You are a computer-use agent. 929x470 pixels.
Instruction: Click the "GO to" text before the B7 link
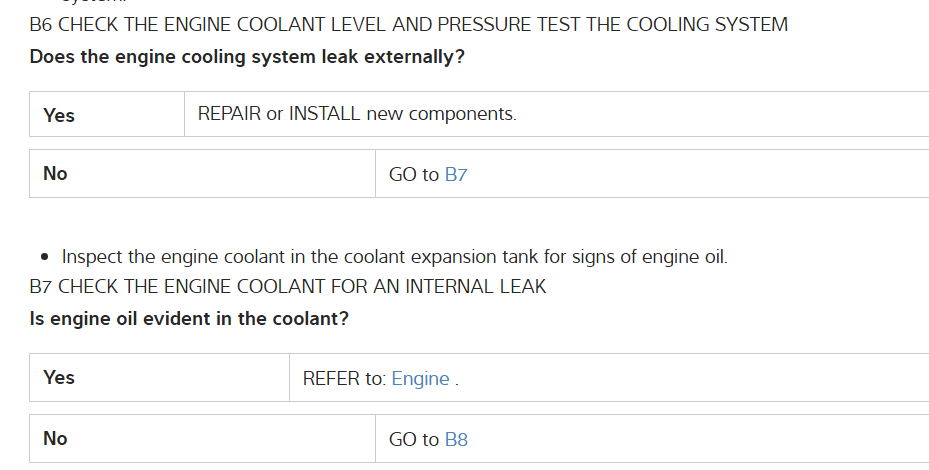coord(414,175)
